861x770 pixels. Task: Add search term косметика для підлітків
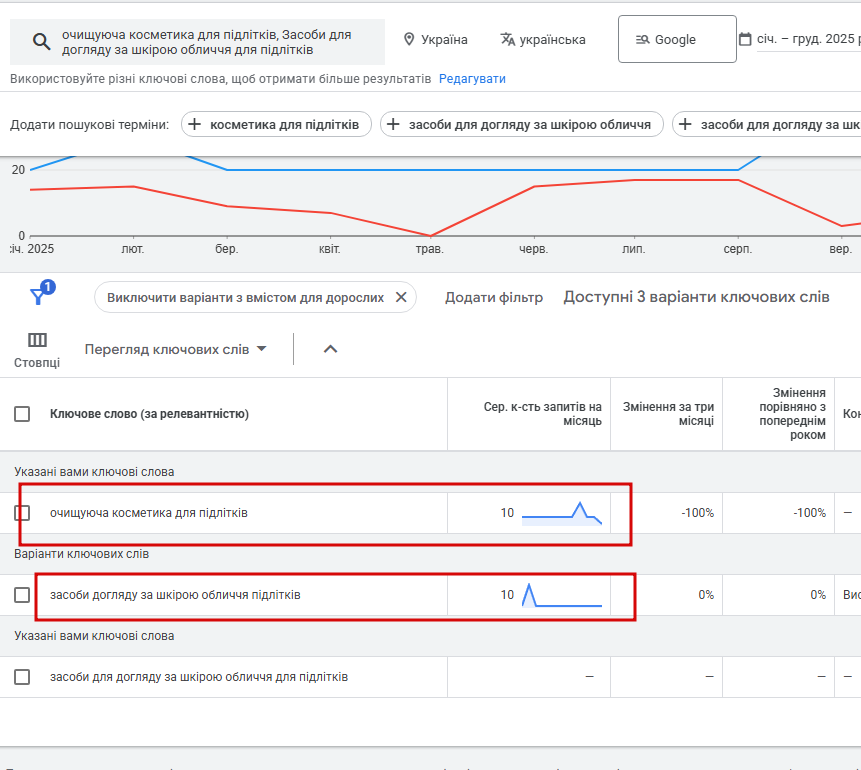[277, 124]
